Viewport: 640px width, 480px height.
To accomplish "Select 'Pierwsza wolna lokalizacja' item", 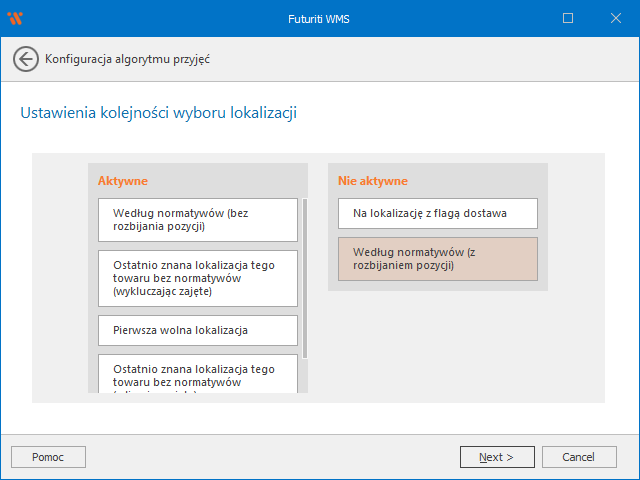I will pyautogui.click(x=198, y=330).
